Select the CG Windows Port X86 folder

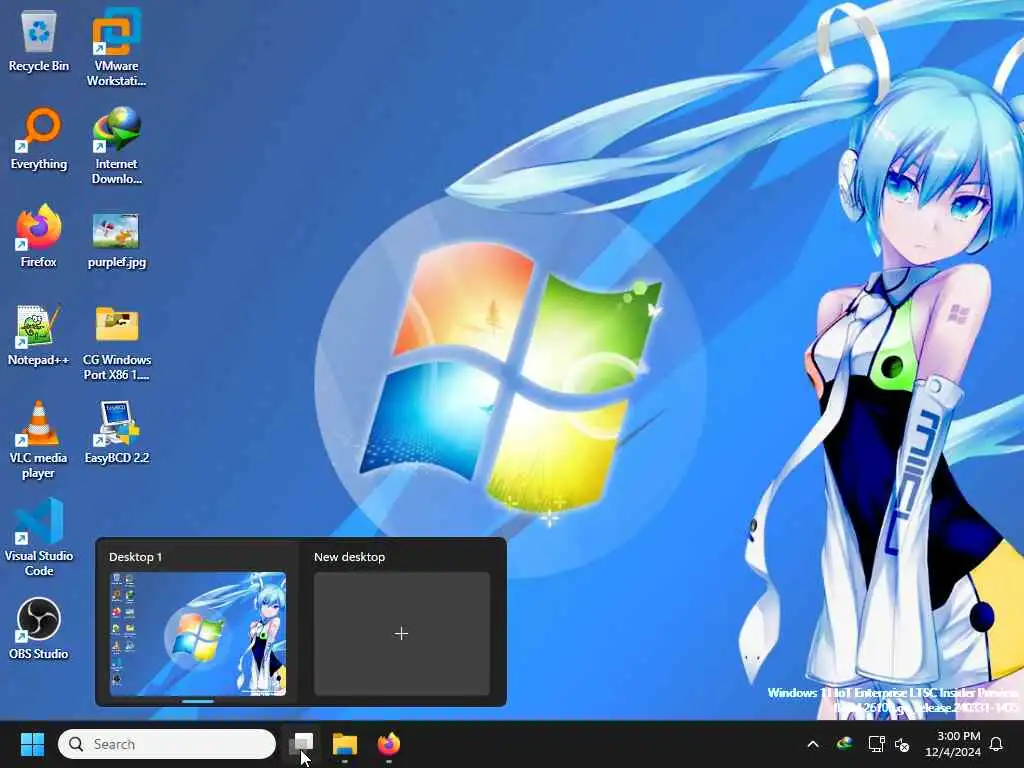pos(116,342)
